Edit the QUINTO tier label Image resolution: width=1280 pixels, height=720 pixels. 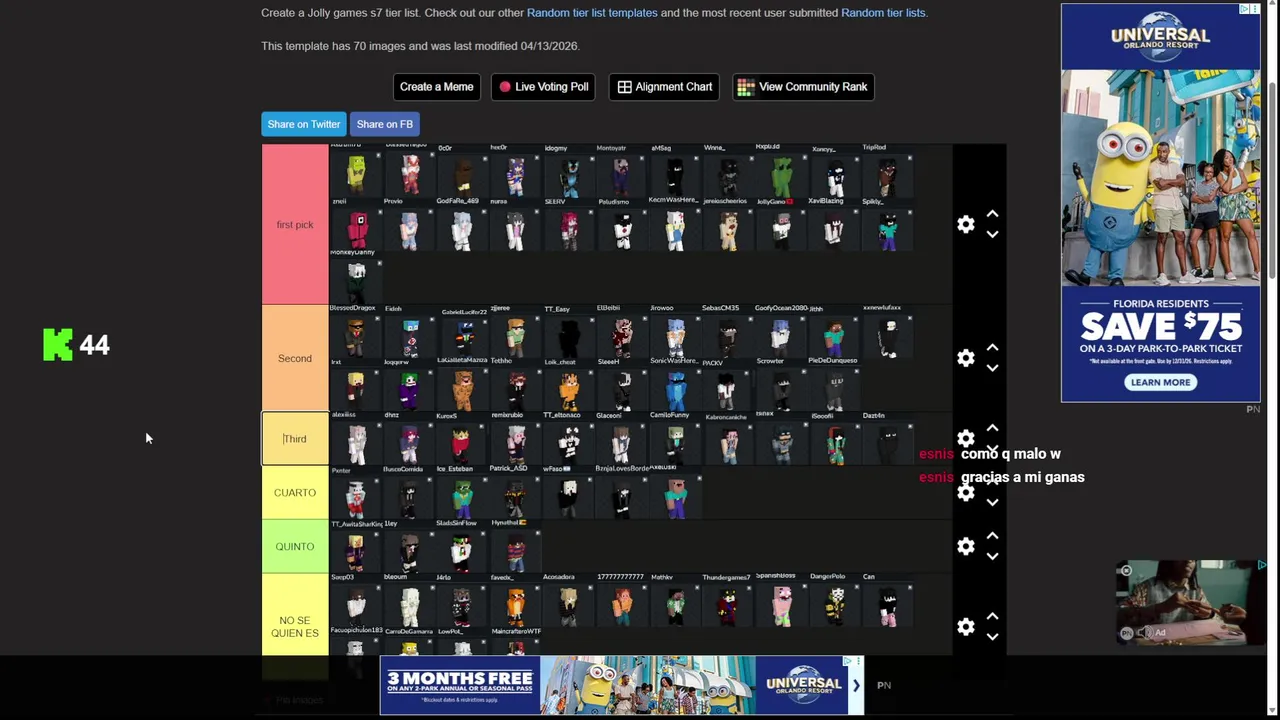tap(295, 546)
